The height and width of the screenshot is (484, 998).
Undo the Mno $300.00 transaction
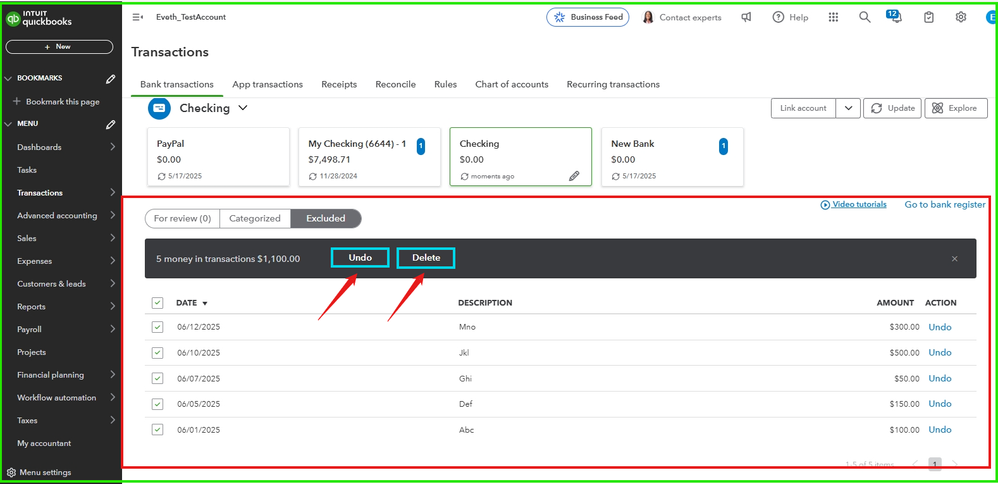(x=939, y=327)
